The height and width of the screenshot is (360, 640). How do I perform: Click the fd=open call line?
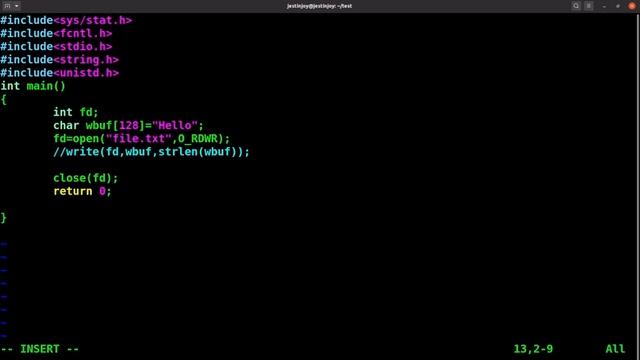(x=142, y=138)
